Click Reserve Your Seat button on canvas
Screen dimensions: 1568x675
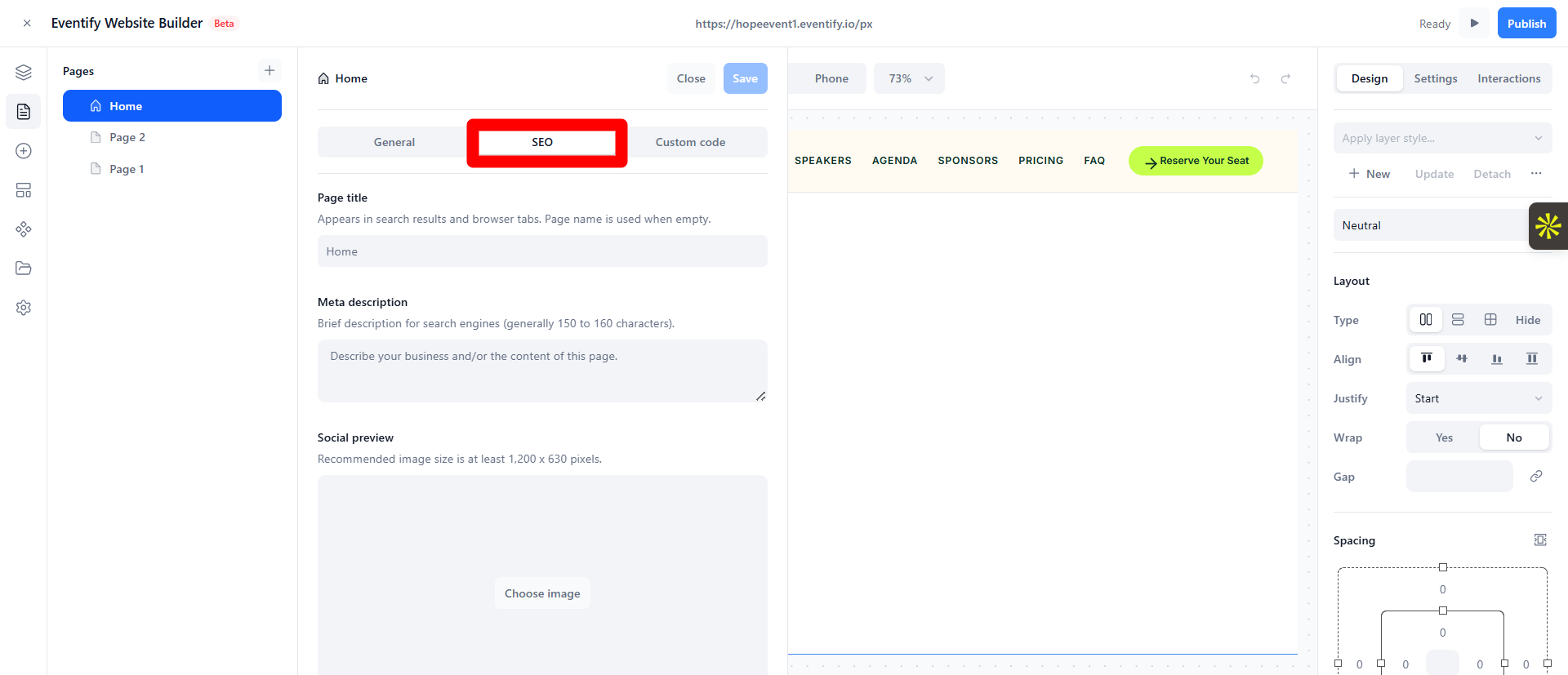pyautogui.click(x=1196, y=161)
